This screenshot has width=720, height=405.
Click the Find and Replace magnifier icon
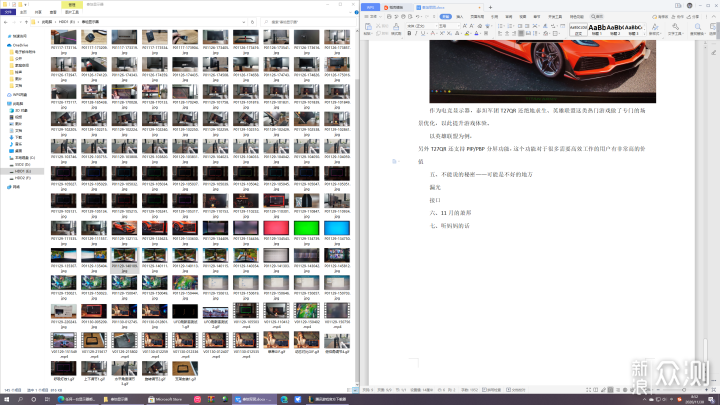tap(698, 27)
